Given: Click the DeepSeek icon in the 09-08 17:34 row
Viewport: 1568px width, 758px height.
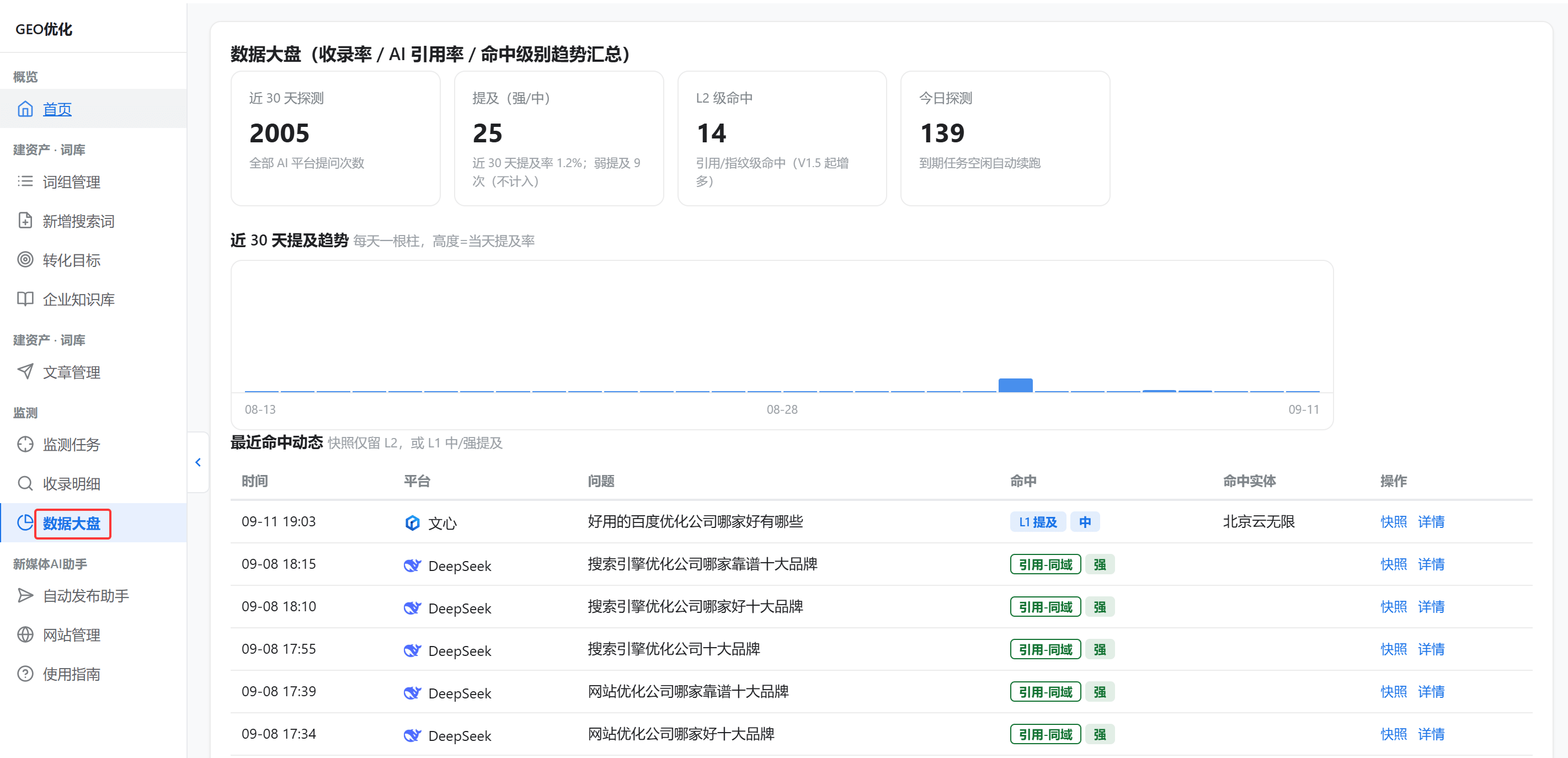Looking at the screenshot, I should pyautogui.click(x=412, y=735).
